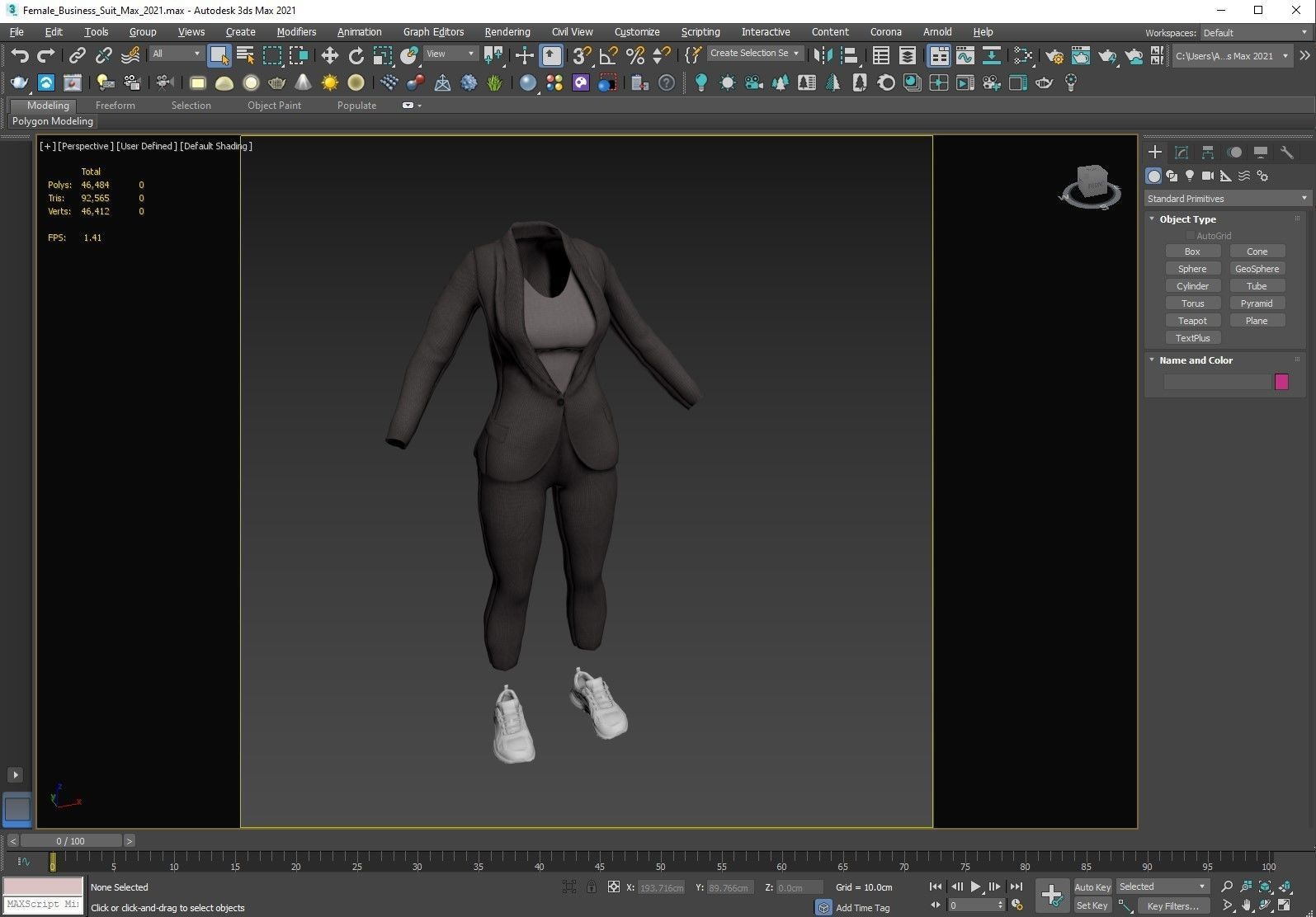
Task: Toggle the 3D Snaps icon
Action: [x=582, y=55]
